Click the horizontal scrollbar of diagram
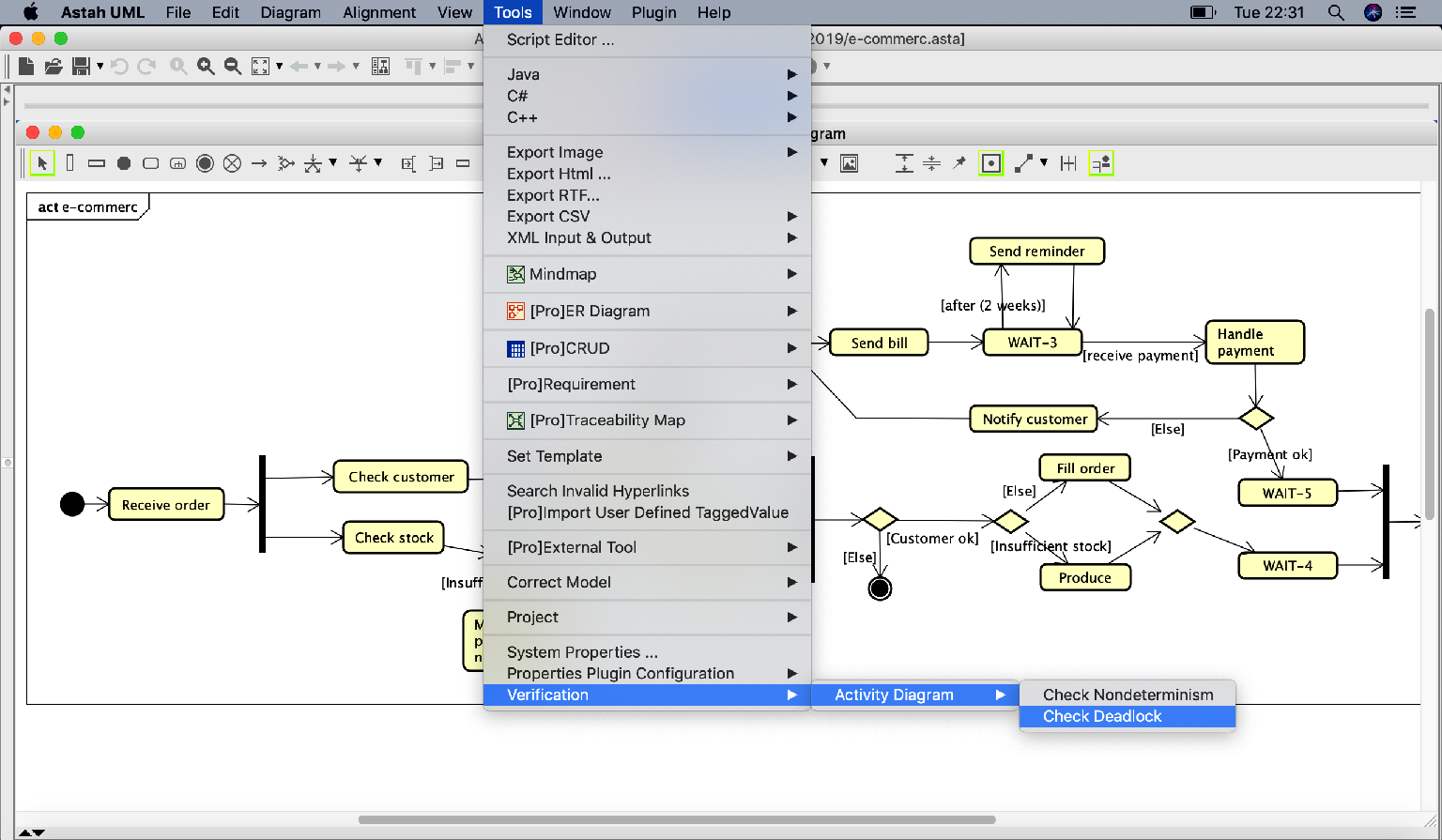Screen dimensions: 1442x840 (676, 819)
